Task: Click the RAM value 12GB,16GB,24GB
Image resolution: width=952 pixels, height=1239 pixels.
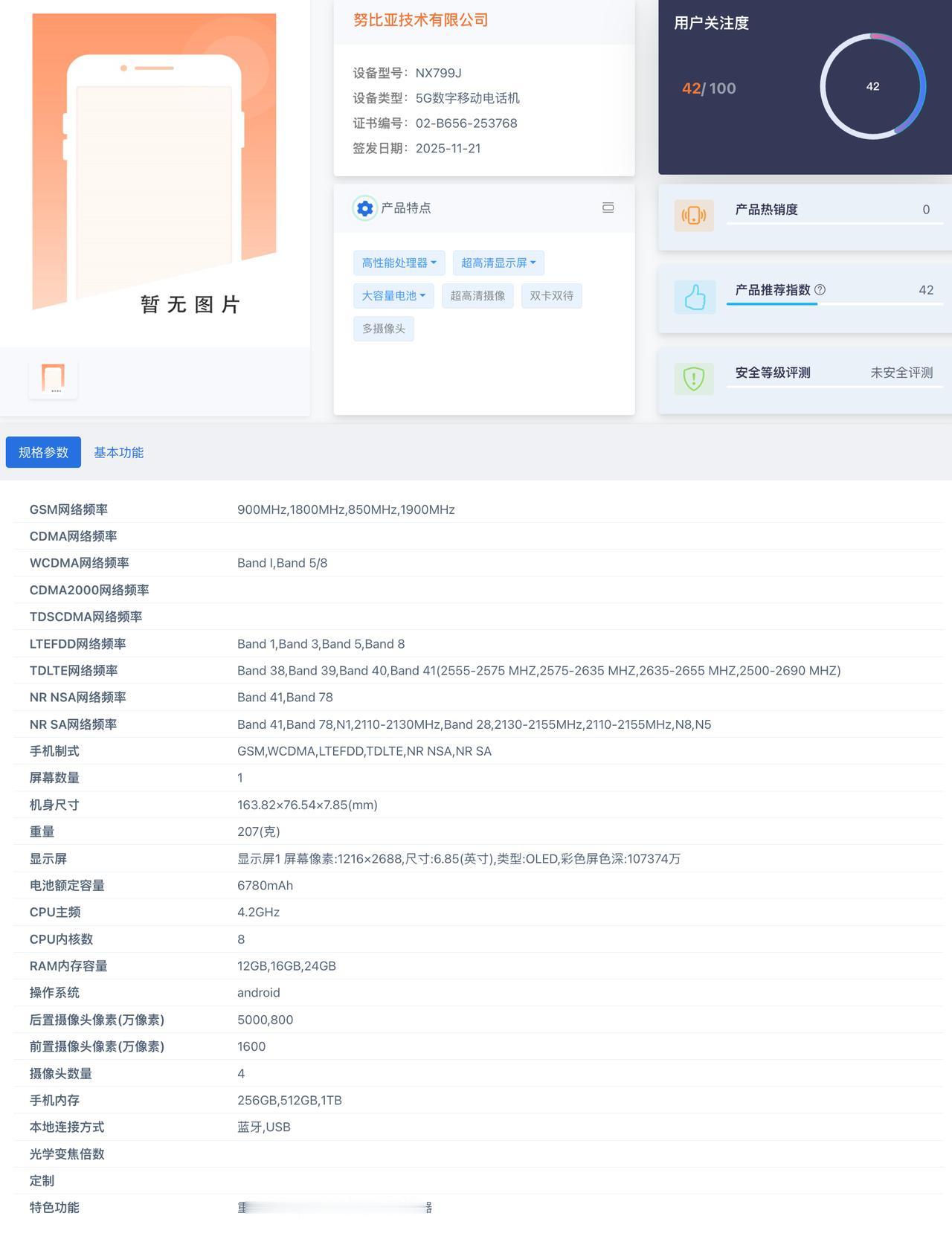Action: (287, 966)
